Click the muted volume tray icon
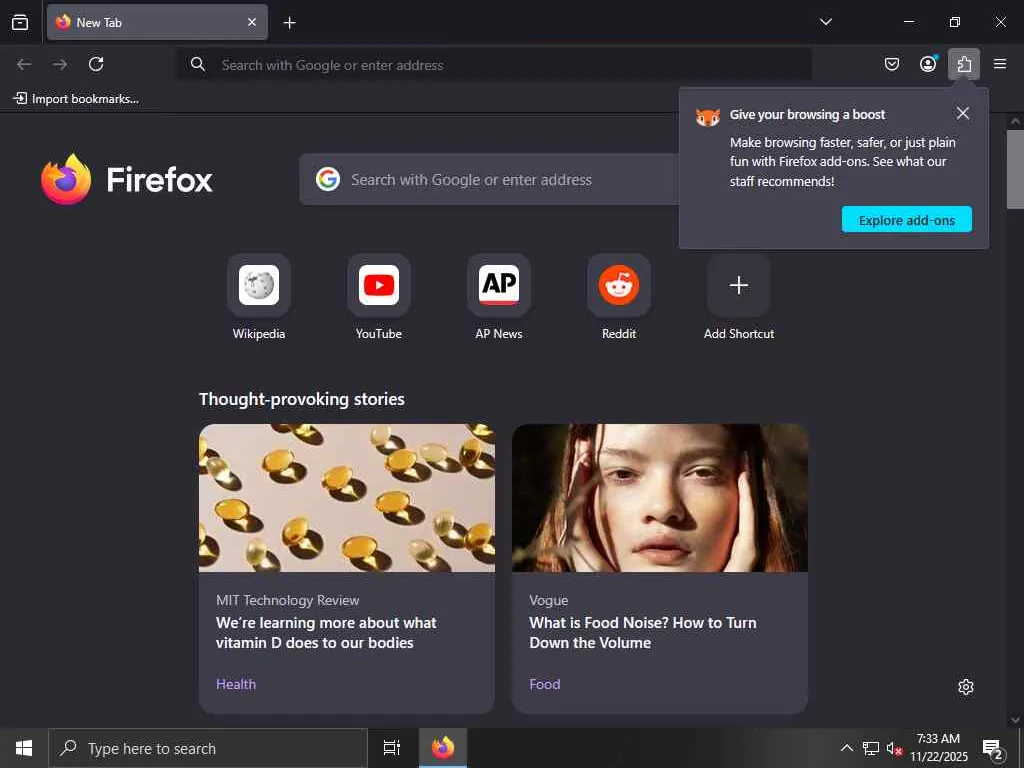 click(x=894, y=748)
